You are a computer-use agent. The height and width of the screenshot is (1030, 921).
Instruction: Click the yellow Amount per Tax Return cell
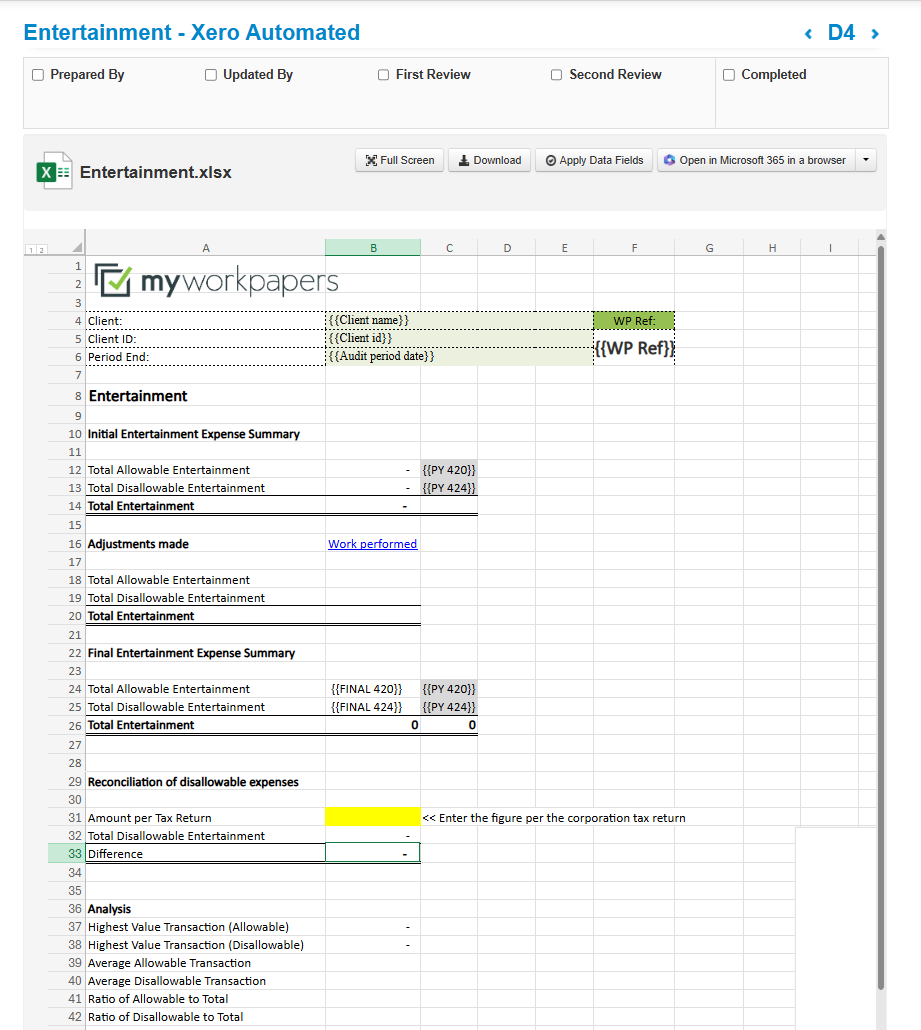[x=373, y=817]
